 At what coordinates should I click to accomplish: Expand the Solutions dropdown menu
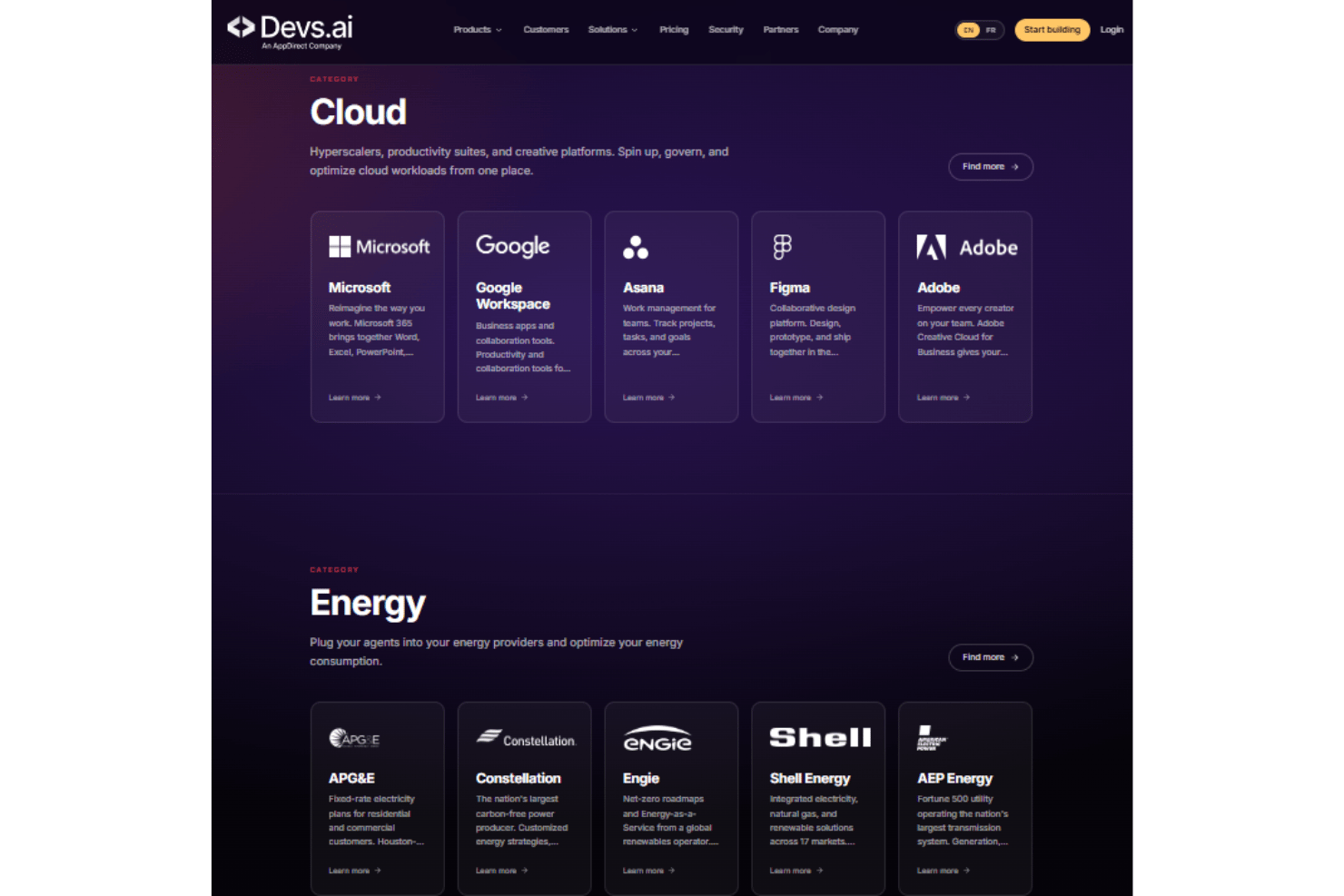coord(613,30)
